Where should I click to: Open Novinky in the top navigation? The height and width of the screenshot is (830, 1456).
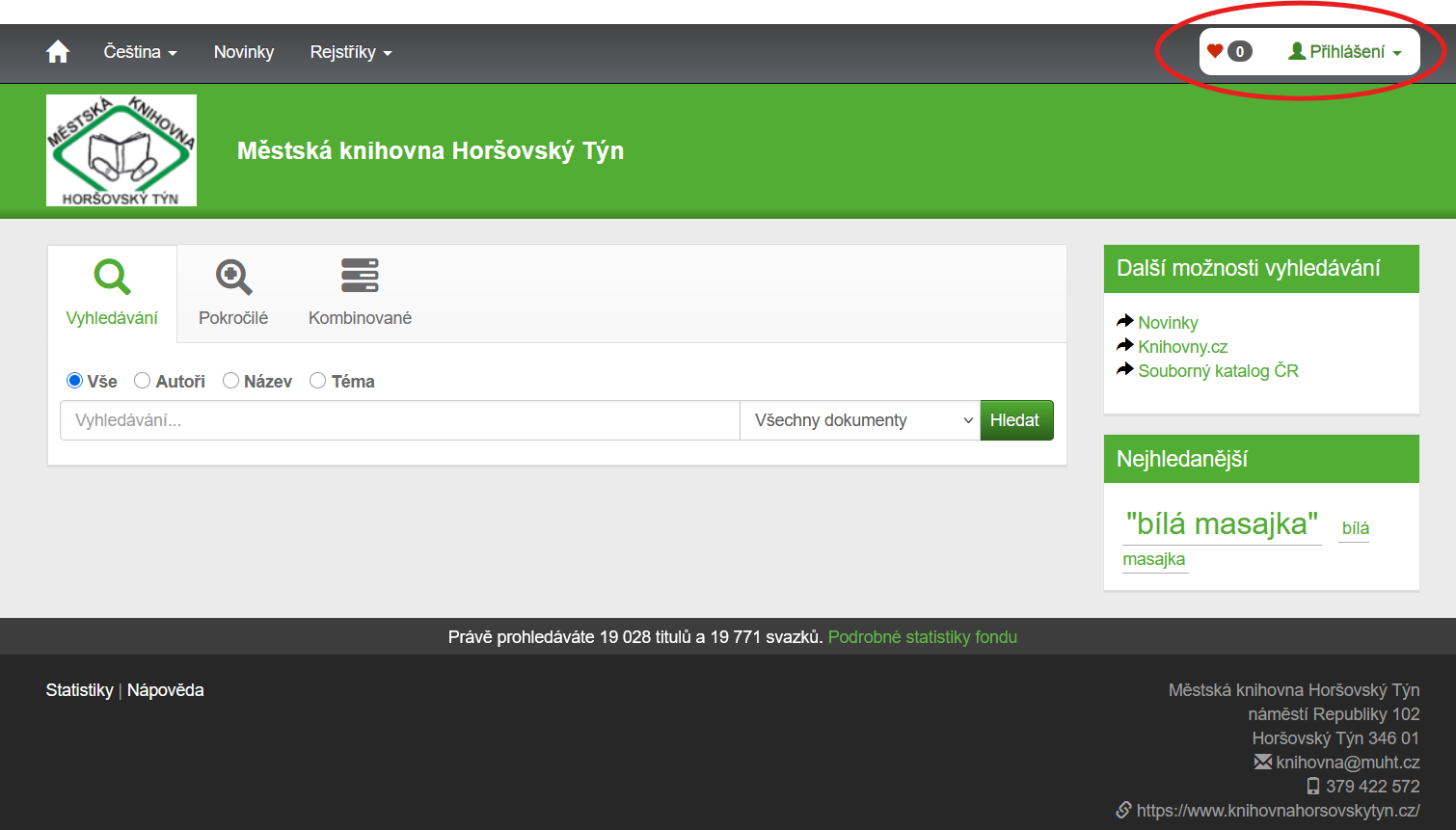click(x=244, y=52)
